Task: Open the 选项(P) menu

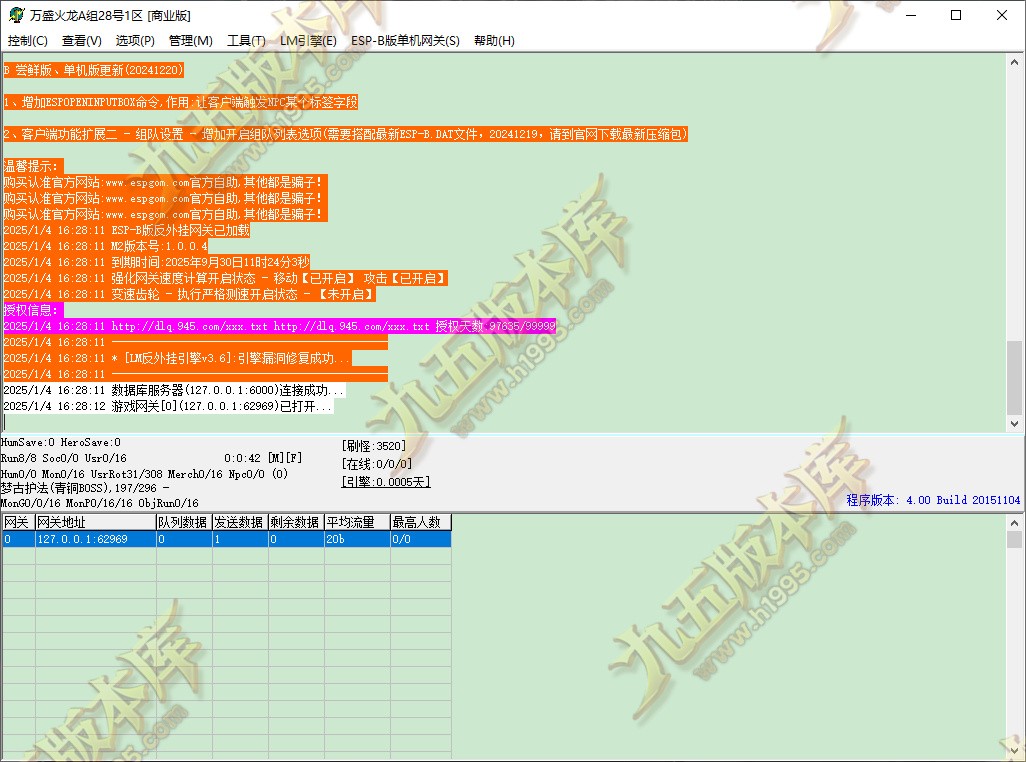Action: [x=135, y=41]
